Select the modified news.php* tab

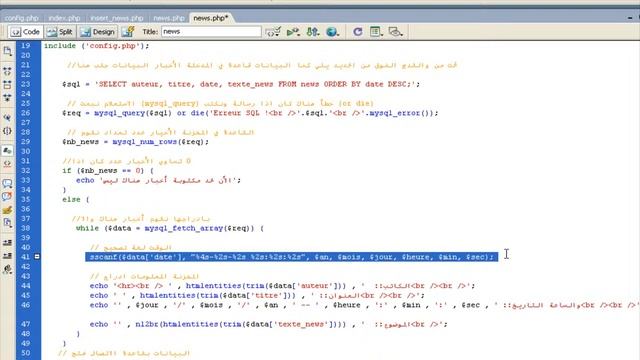(211, 18)
